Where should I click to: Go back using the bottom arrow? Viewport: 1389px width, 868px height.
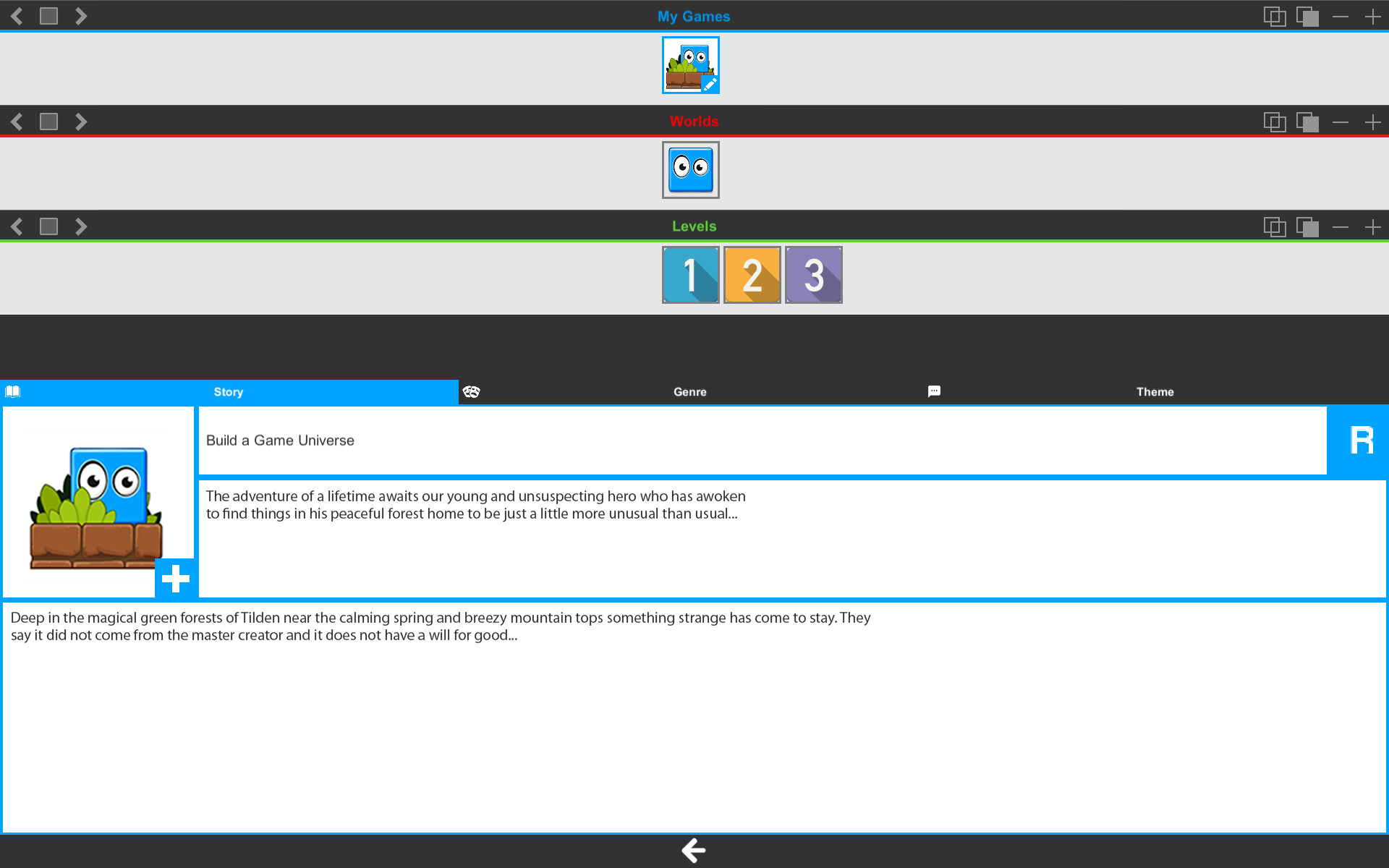click(692, 851)
